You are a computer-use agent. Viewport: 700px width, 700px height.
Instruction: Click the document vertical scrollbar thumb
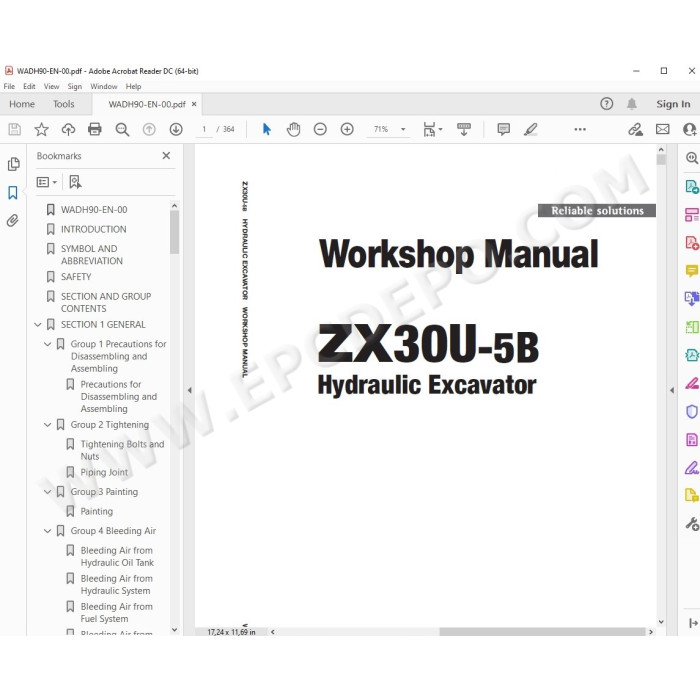(661, 159)
